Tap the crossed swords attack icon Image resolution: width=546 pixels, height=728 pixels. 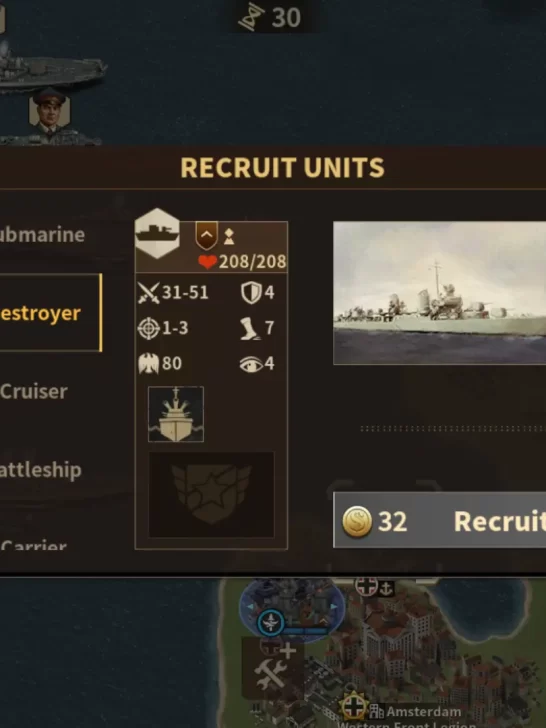pyautogui.click(x=149, y=293)
